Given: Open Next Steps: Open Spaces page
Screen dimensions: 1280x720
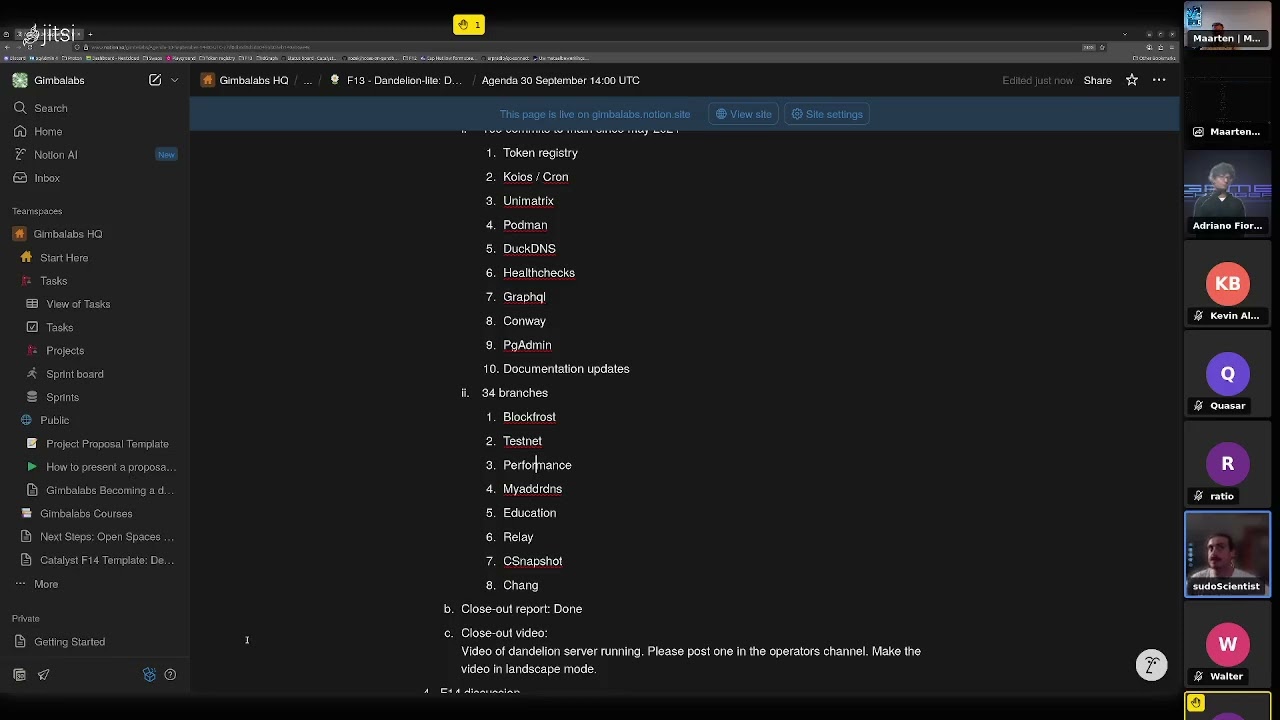Looking at the screenshot, I should [106, 537].
